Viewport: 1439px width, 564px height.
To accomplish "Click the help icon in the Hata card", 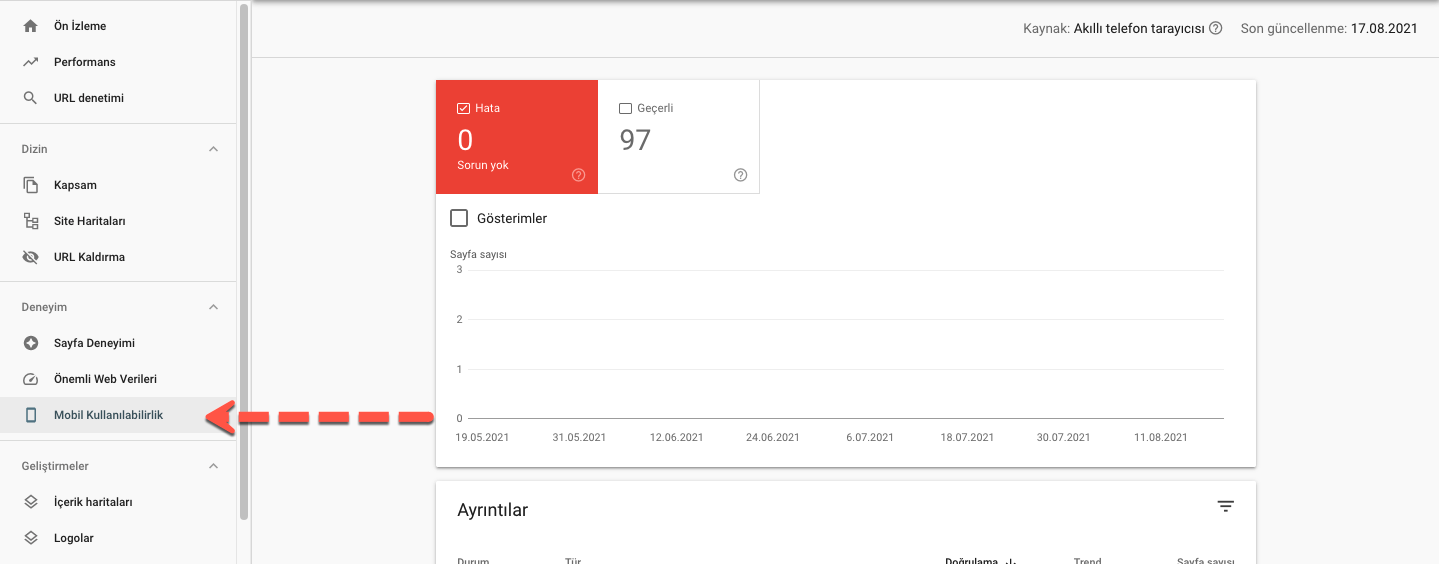I will pos(578,175).
